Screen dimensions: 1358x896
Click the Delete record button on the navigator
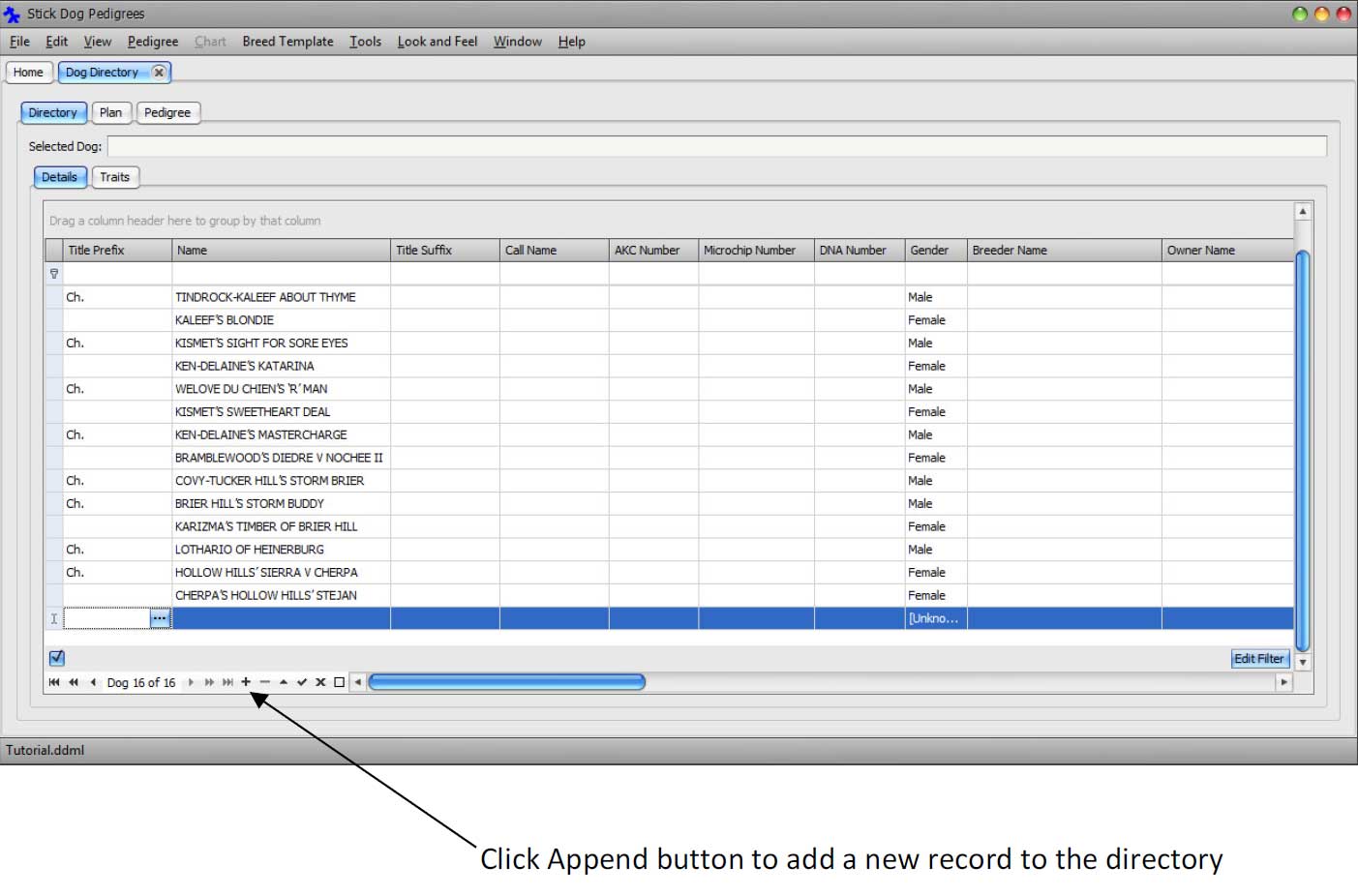point(264,682)
